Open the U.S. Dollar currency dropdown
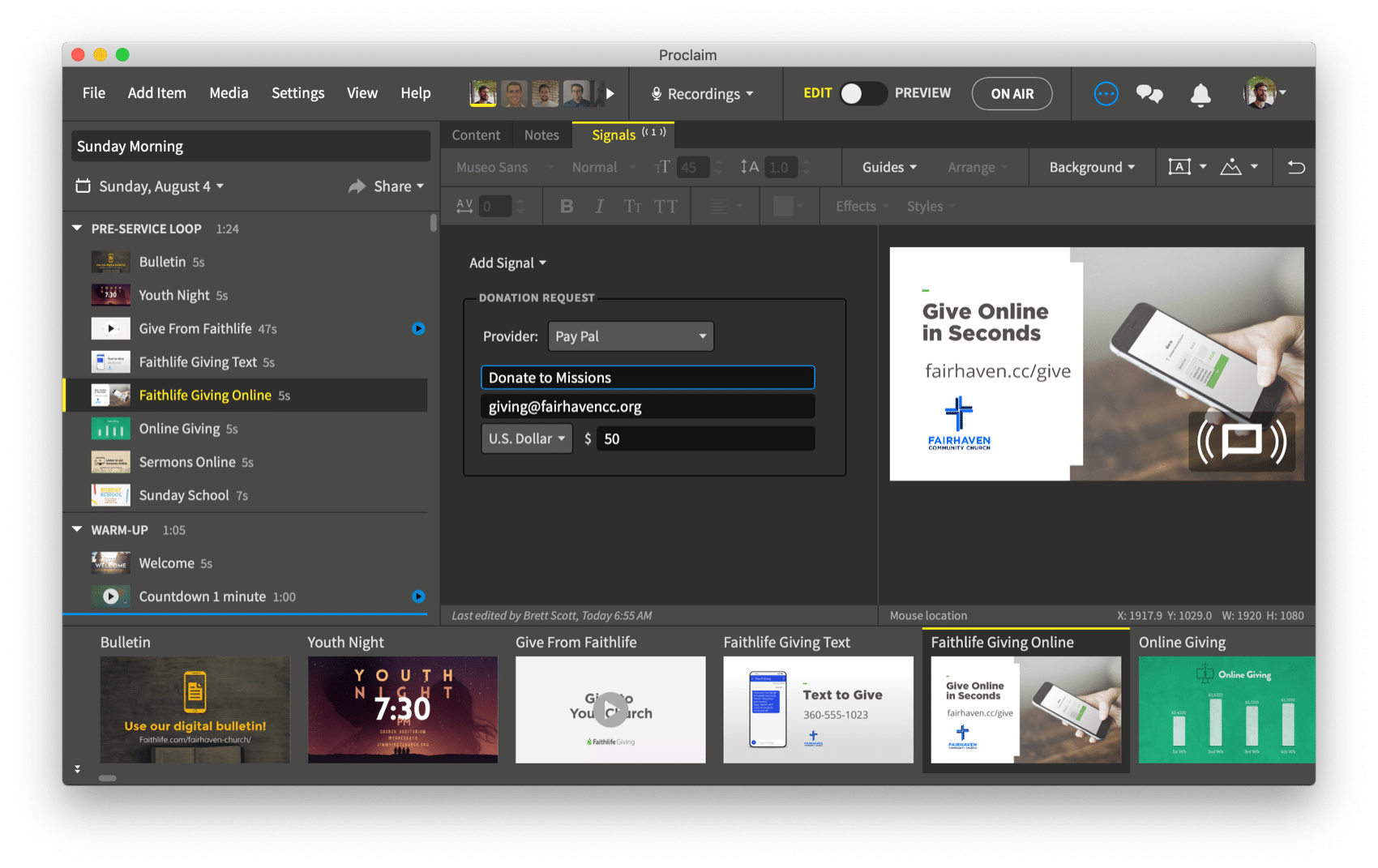1378x868 pixels. (527, 438)
